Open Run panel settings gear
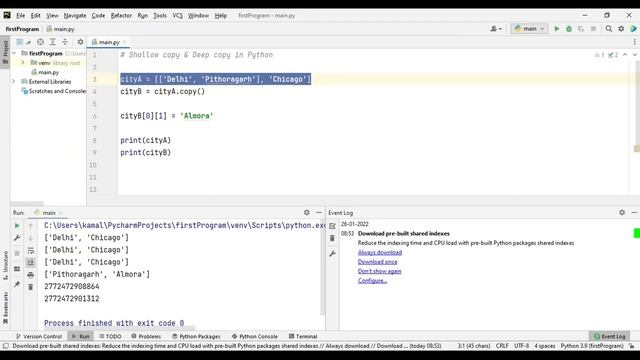Image resolution: width=640 pixels, height=360 pixels. 307,213
